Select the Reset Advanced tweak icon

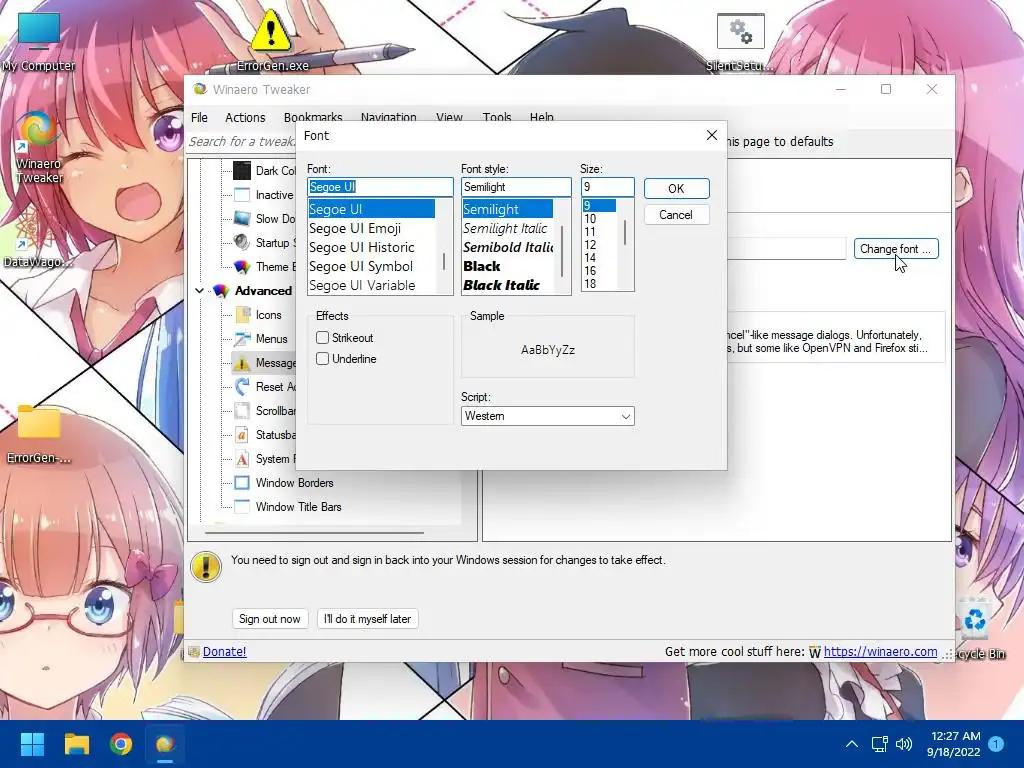(x=242, y=387)
